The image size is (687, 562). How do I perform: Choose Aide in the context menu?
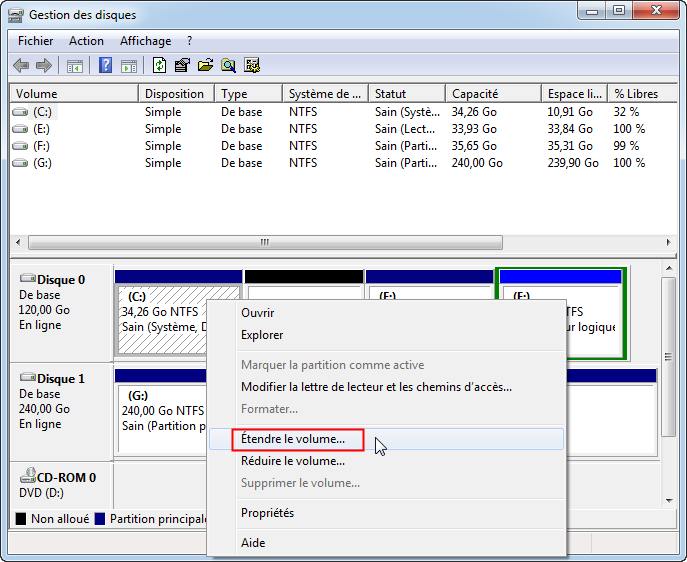[387, 543]
